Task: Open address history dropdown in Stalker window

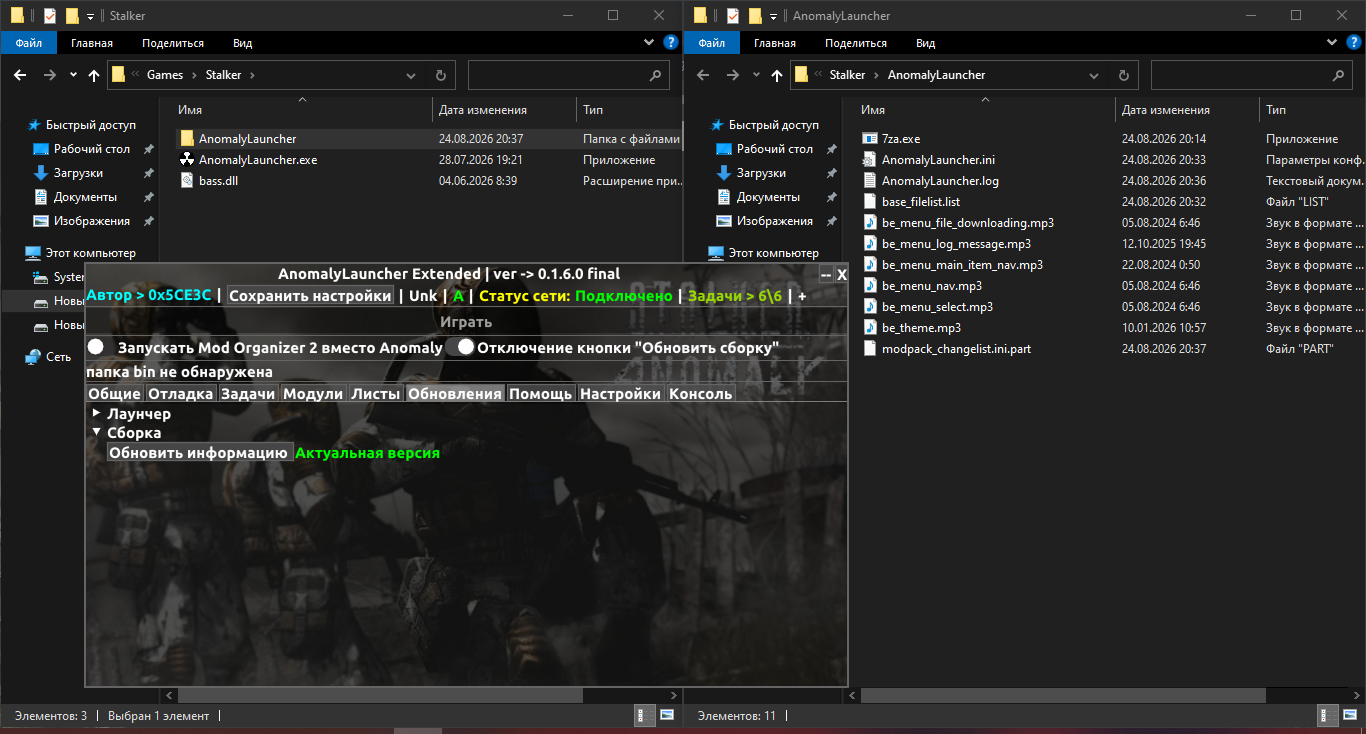Action: point(412,75)
